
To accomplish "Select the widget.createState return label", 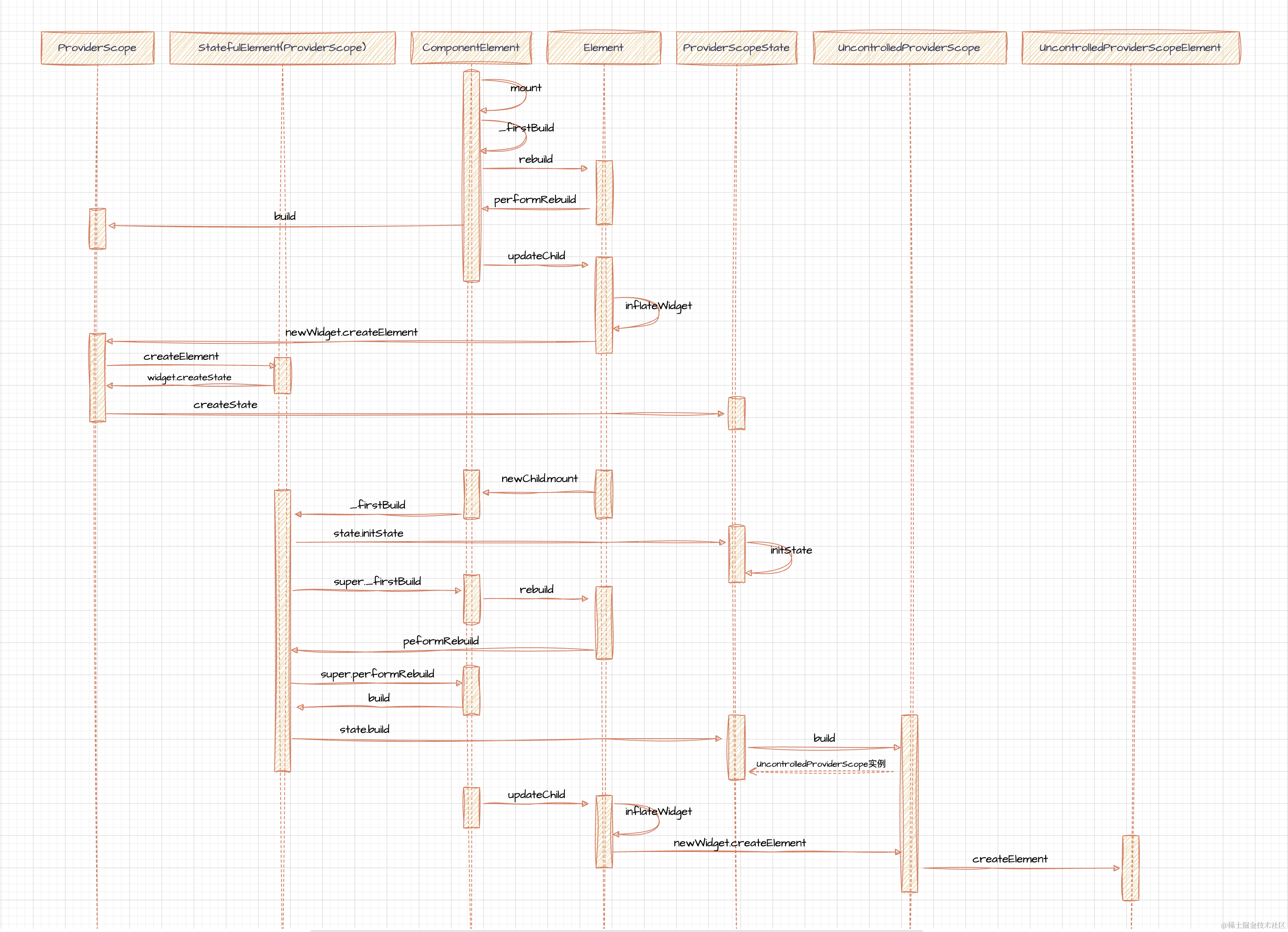I will [x=189, y=378].
